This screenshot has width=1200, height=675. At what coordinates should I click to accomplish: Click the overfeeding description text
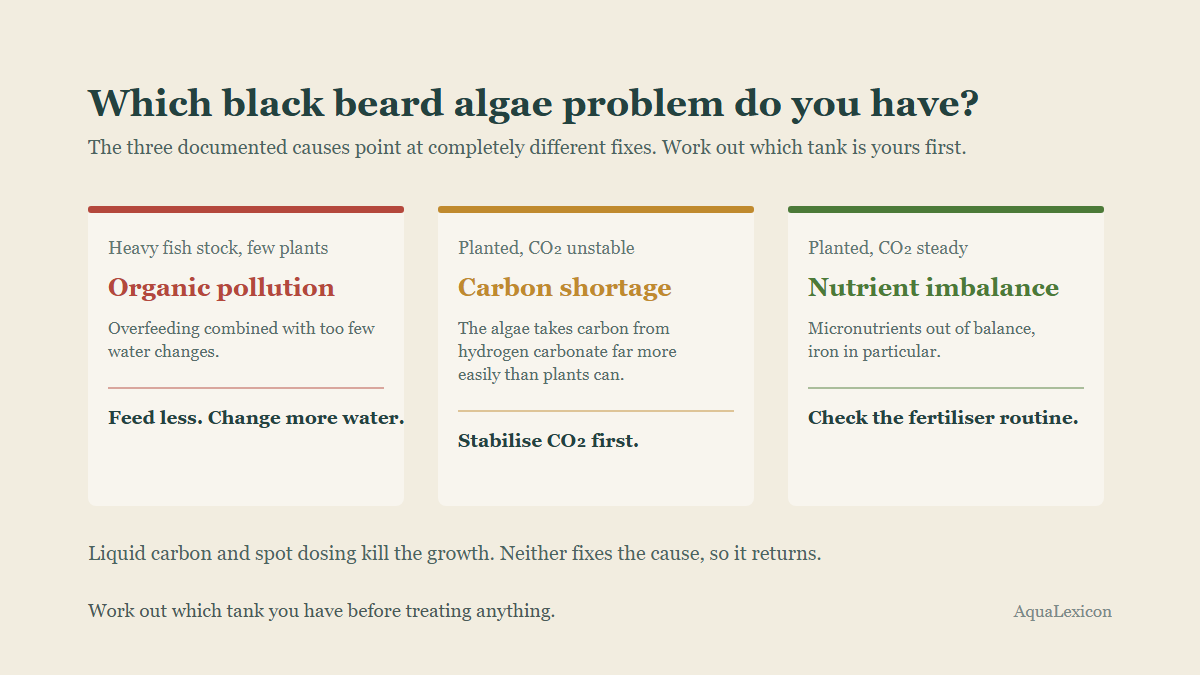click(242, 340)
